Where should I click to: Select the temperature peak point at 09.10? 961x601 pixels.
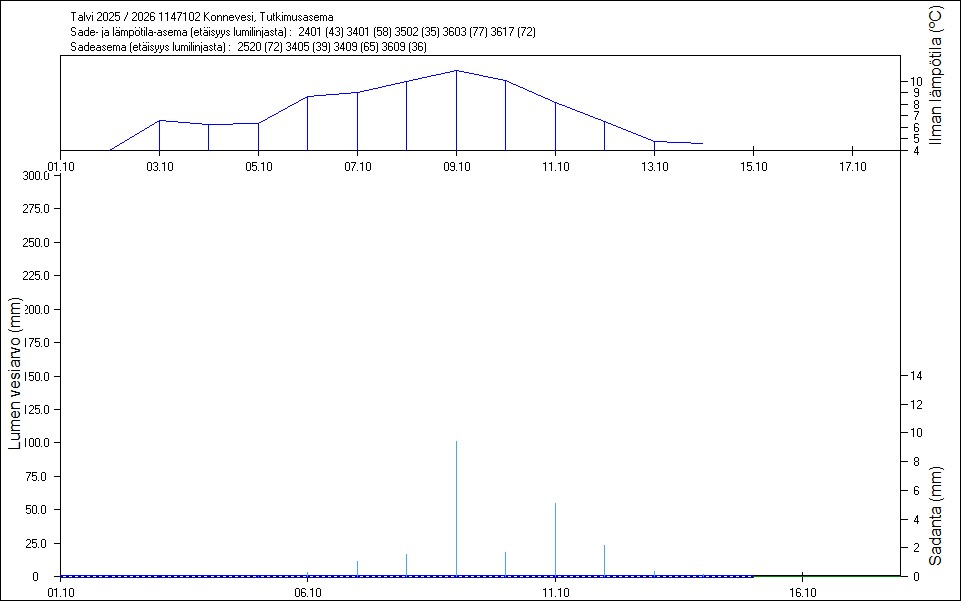(457, 71)
